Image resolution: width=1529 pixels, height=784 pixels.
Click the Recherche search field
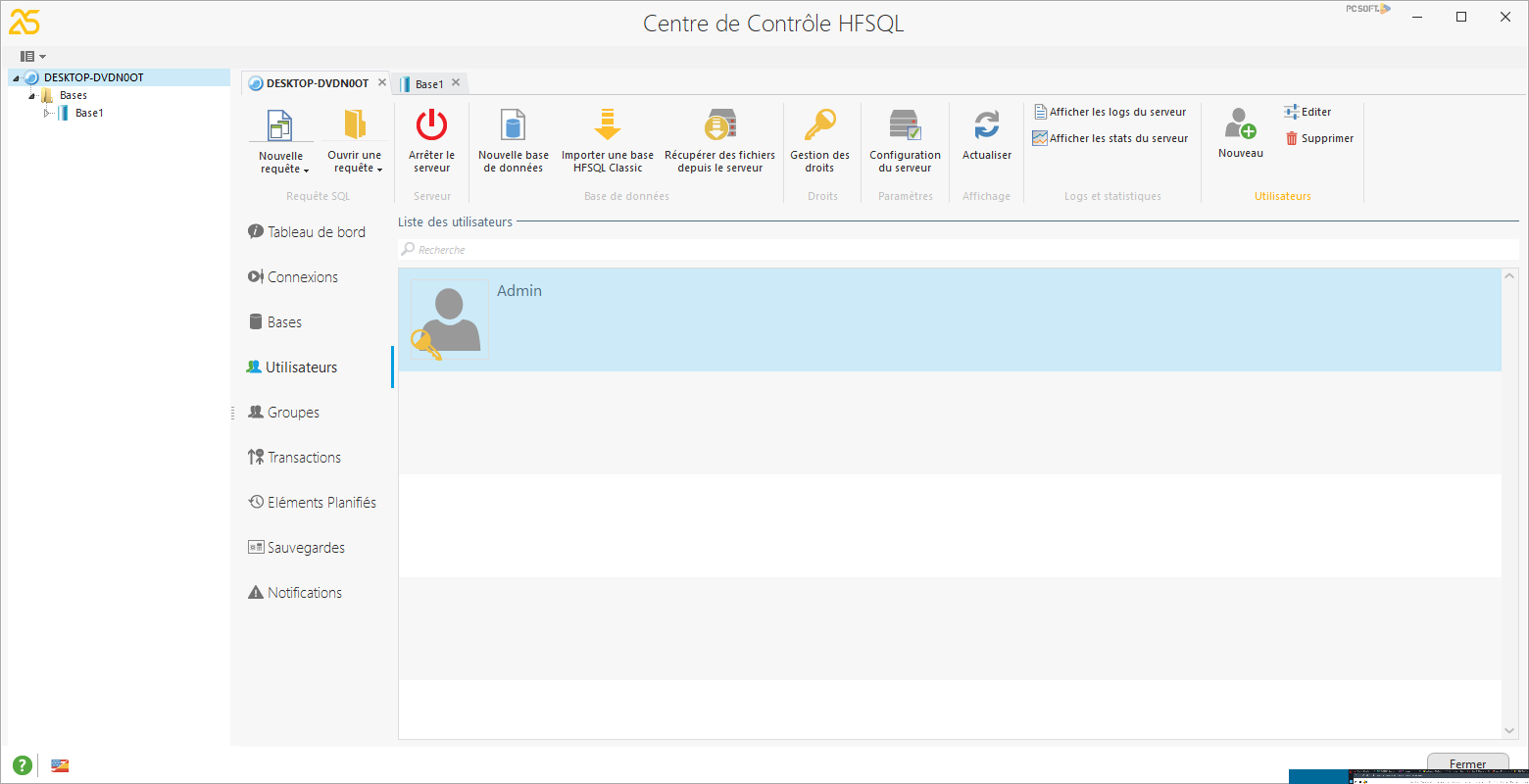coord(686,249)
